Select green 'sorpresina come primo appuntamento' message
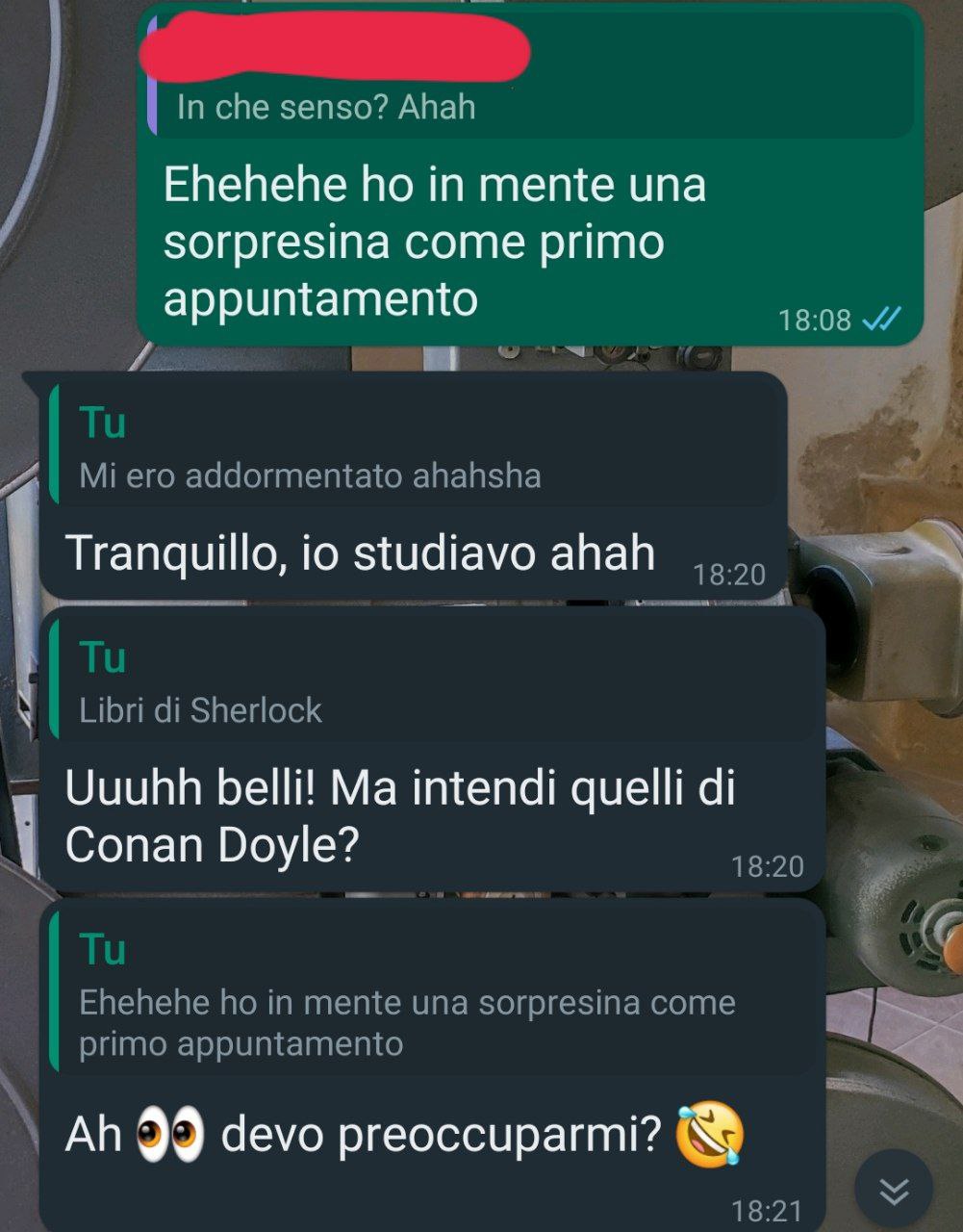Screen dimensions: 963x1232 [x=530, y=174]
